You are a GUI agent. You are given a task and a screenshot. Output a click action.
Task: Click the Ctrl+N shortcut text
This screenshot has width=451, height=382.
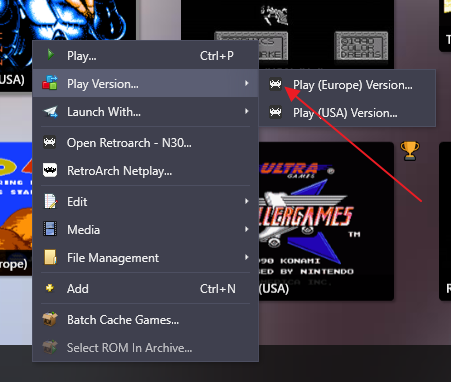click(x=218, y=289)
